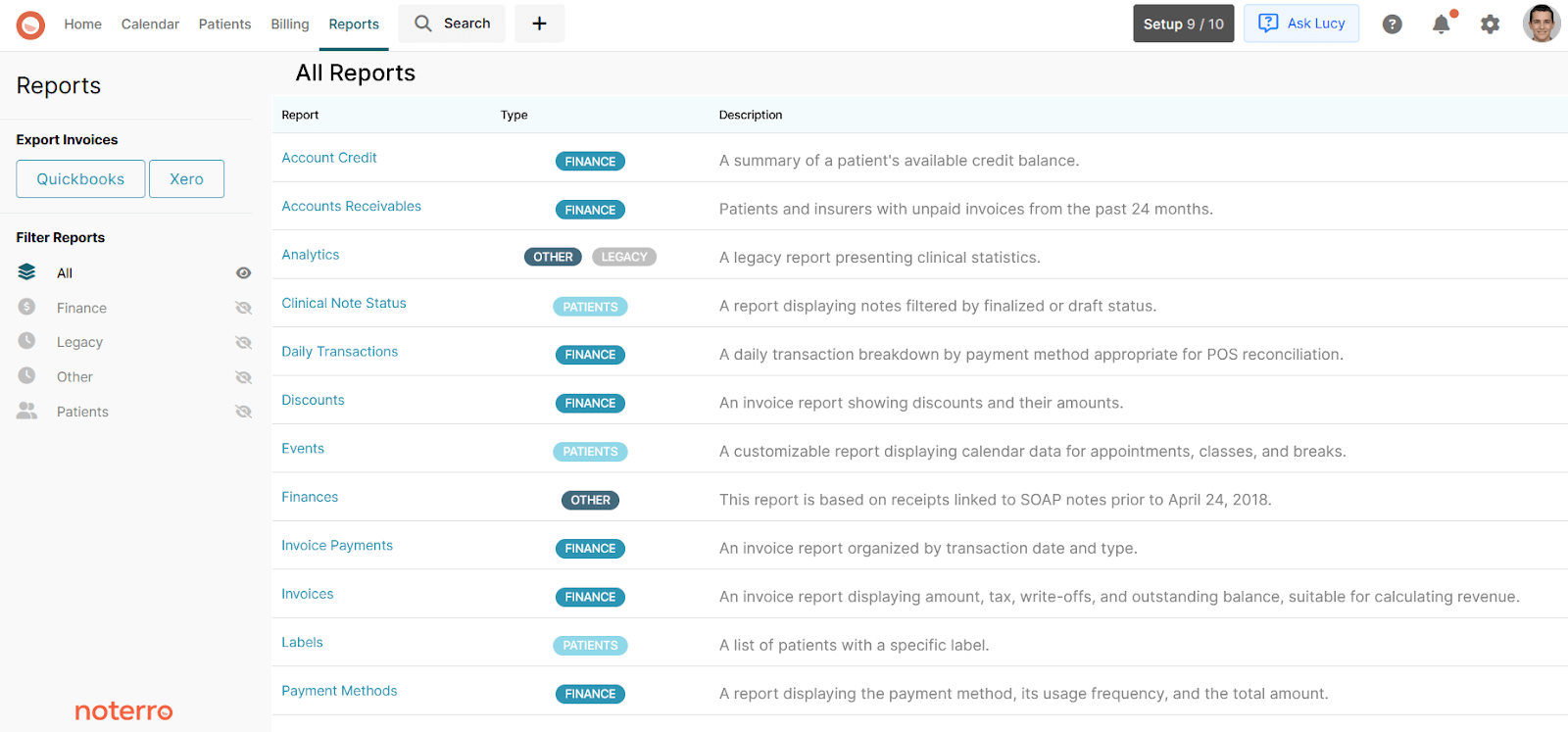Click the people icon beside Patients filter
Screen dimensions: 1568x732
pos(26,412)
